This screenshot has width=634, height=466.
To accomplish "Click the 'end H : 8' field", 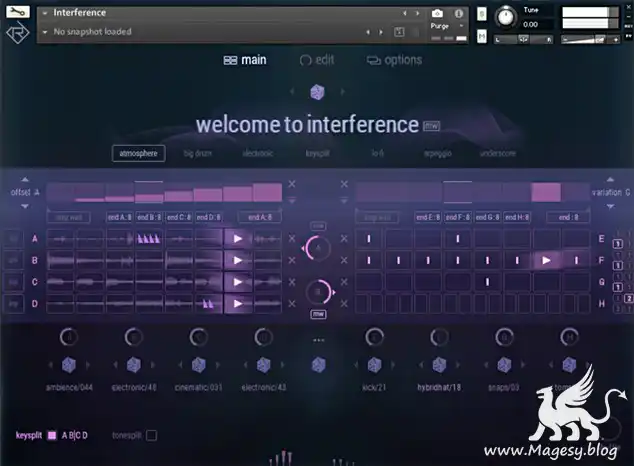I will (517, 217).
